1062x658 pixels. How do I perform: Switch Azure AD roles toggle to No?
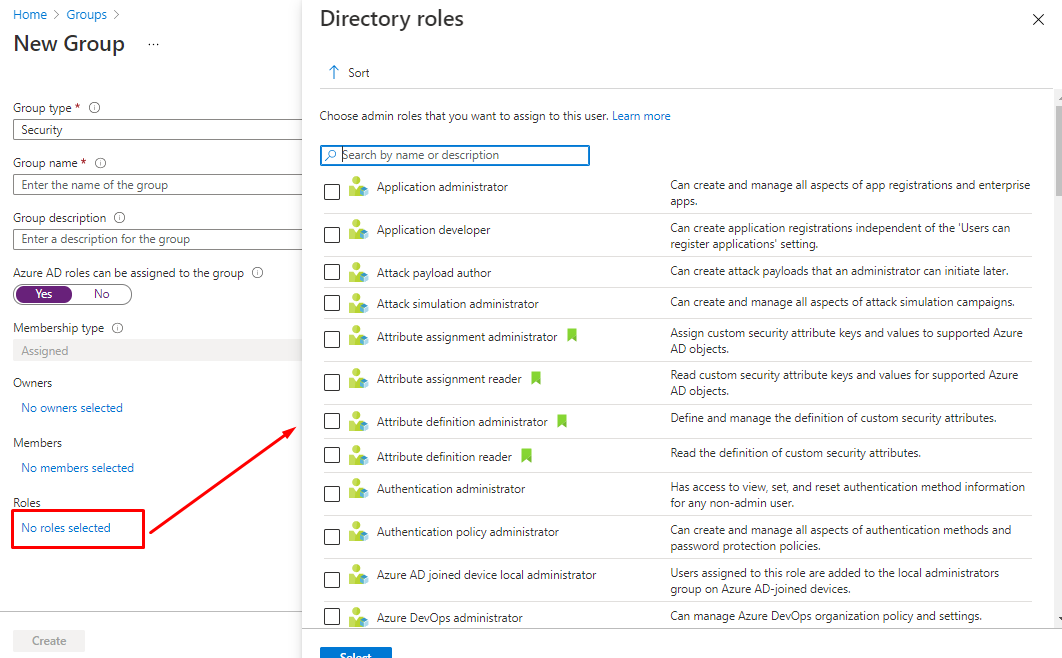102,294
